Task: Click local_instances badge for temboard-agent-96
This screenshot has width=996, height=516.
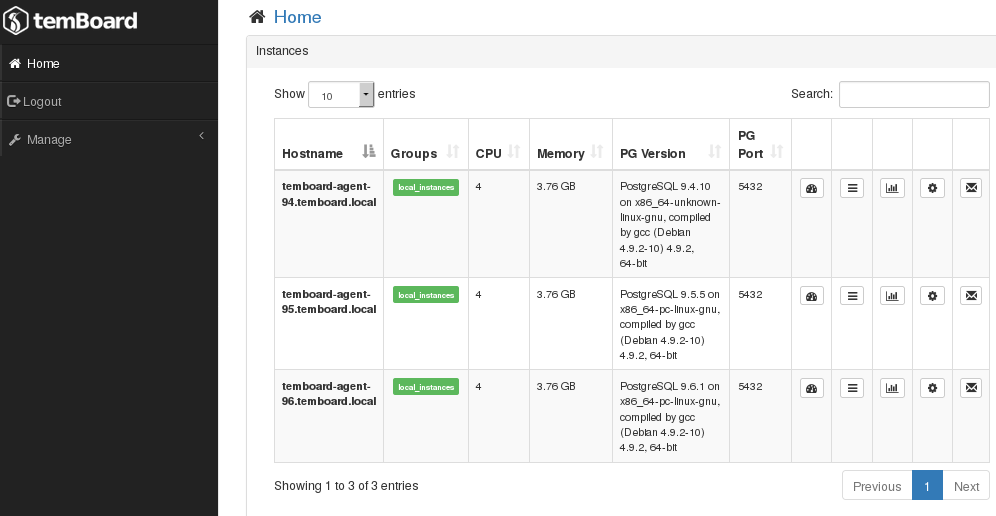Action: (426, 387)
